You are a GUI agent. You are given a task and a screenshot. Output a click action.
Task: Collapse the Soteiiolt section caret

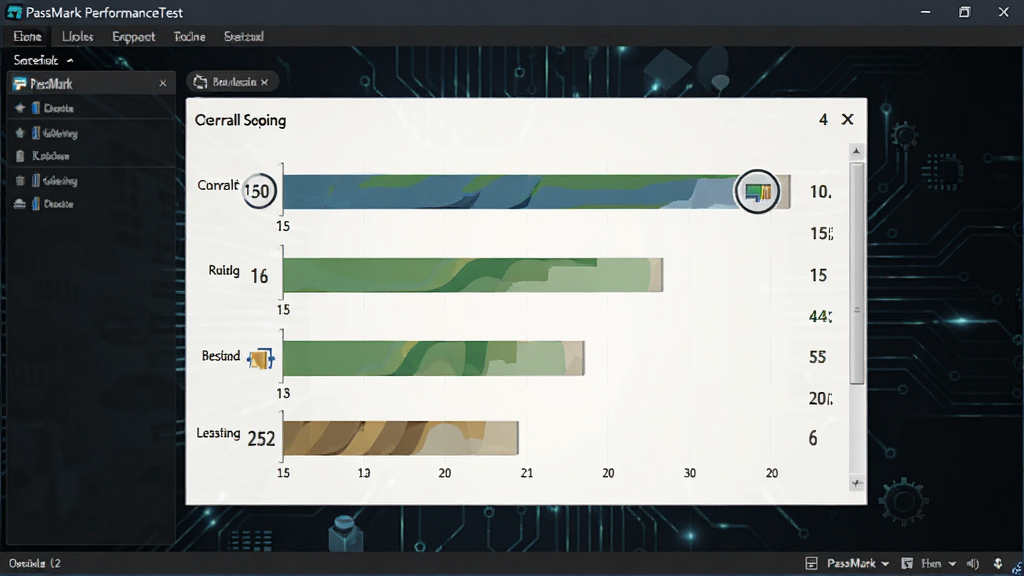point(70,61)
